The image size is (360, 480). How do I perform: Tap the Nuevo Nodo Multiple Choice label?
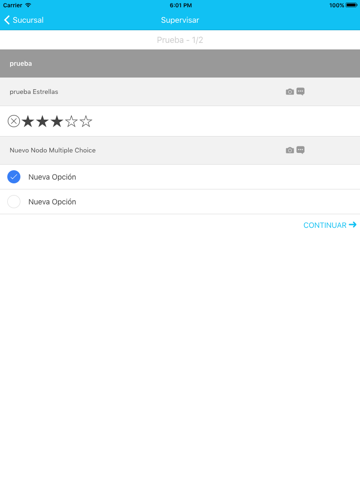coord(53,150)
